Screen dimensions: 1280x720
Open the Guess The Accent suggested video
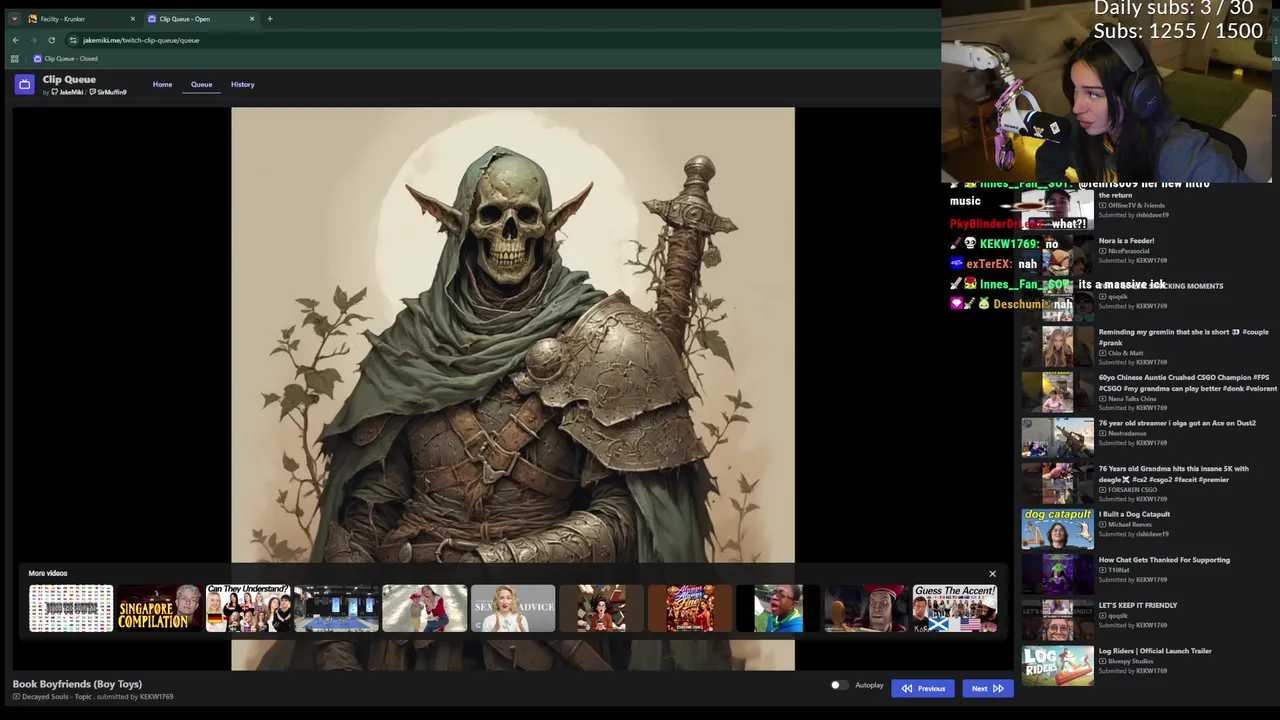coord(955,609)
